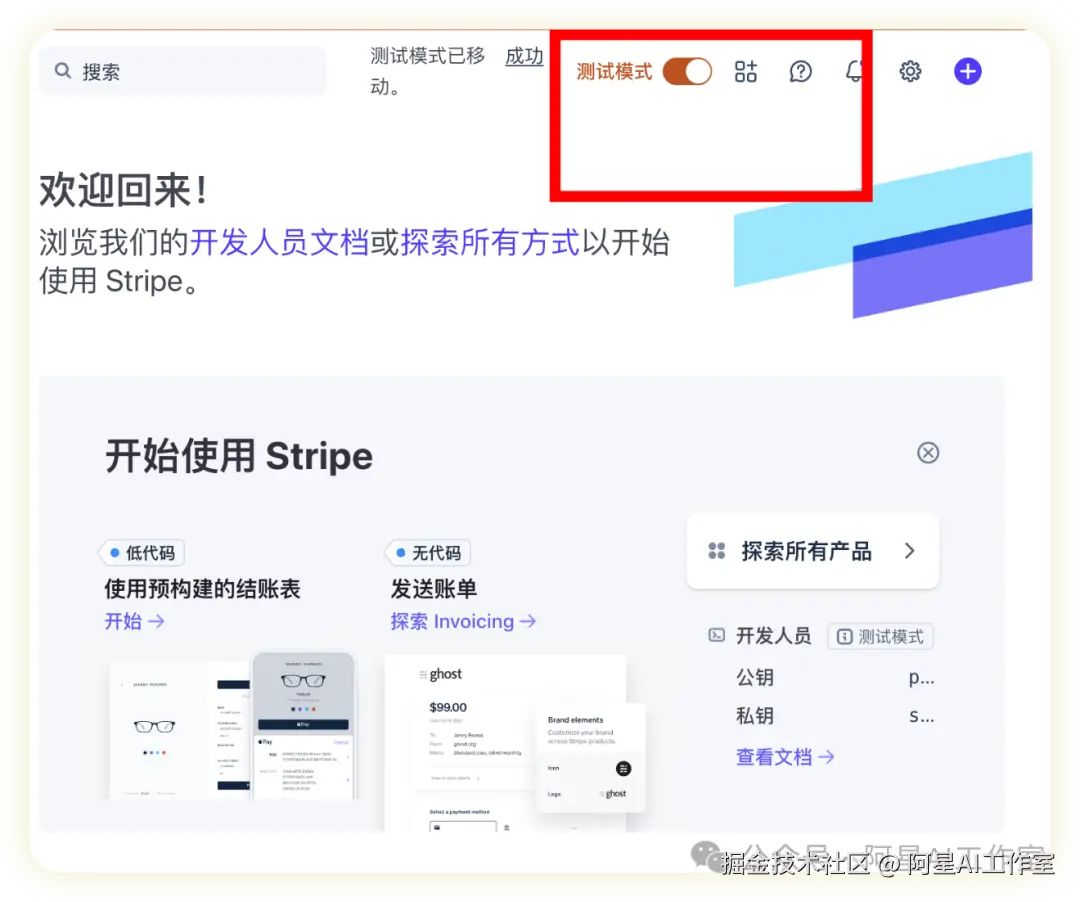Image resolution: width=1080 pixels, height=902 pixels.
Task: Click the purple plus create button
Action: [x=967, y=71]
